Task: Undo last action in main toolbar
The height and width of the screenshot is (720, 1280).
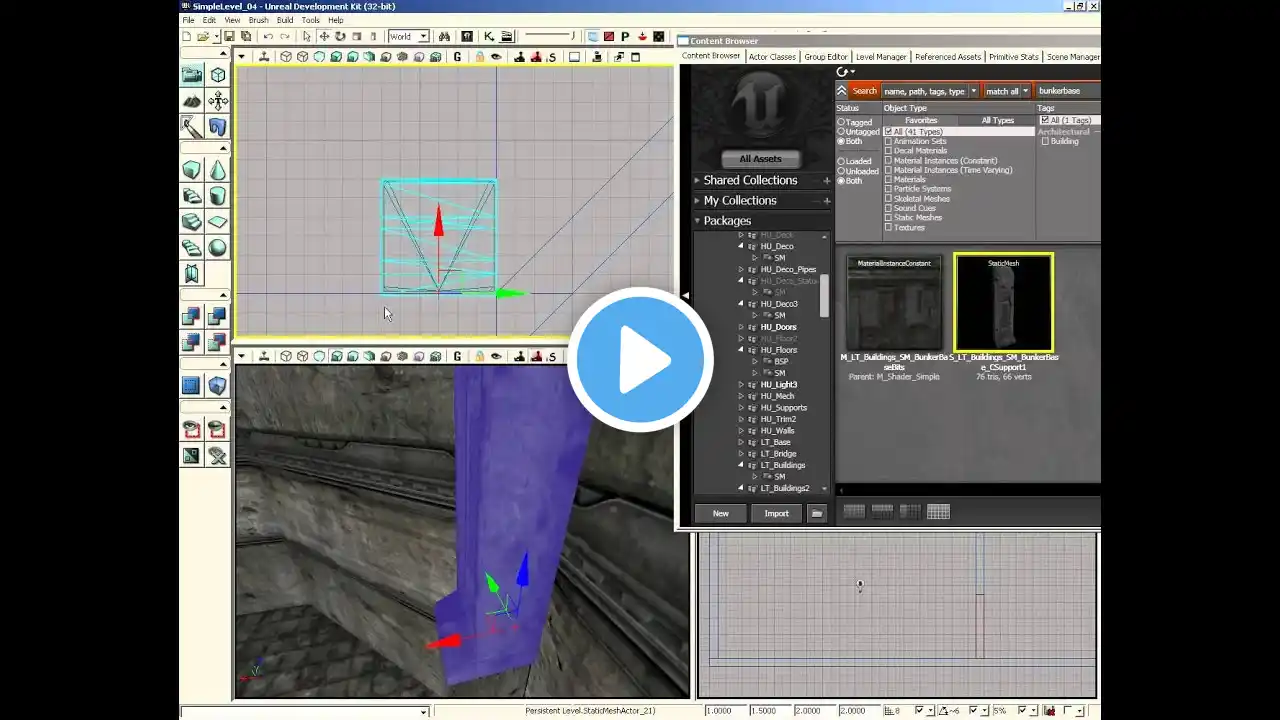Action: pyautogui.click(x=268, y=37)
